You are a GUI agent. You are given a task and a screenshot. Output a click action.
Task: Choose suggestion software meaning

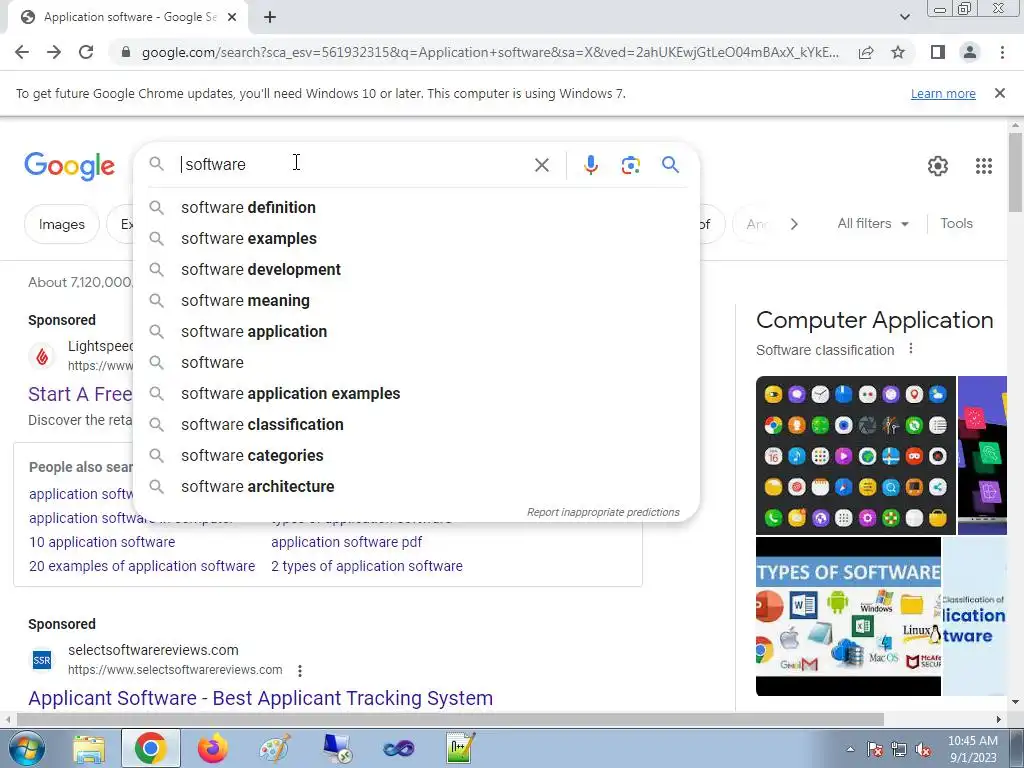click(x=416, y=301)
